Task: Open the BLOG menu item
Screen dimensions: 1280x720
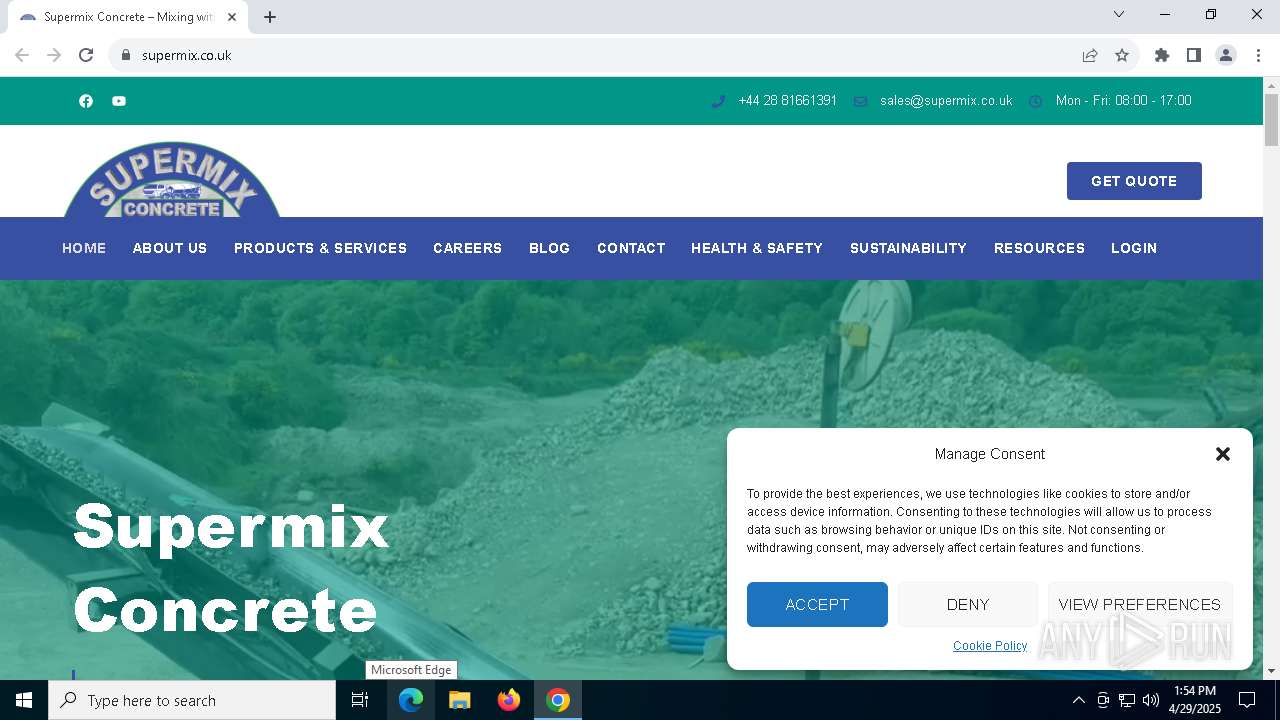Action: 549,248
